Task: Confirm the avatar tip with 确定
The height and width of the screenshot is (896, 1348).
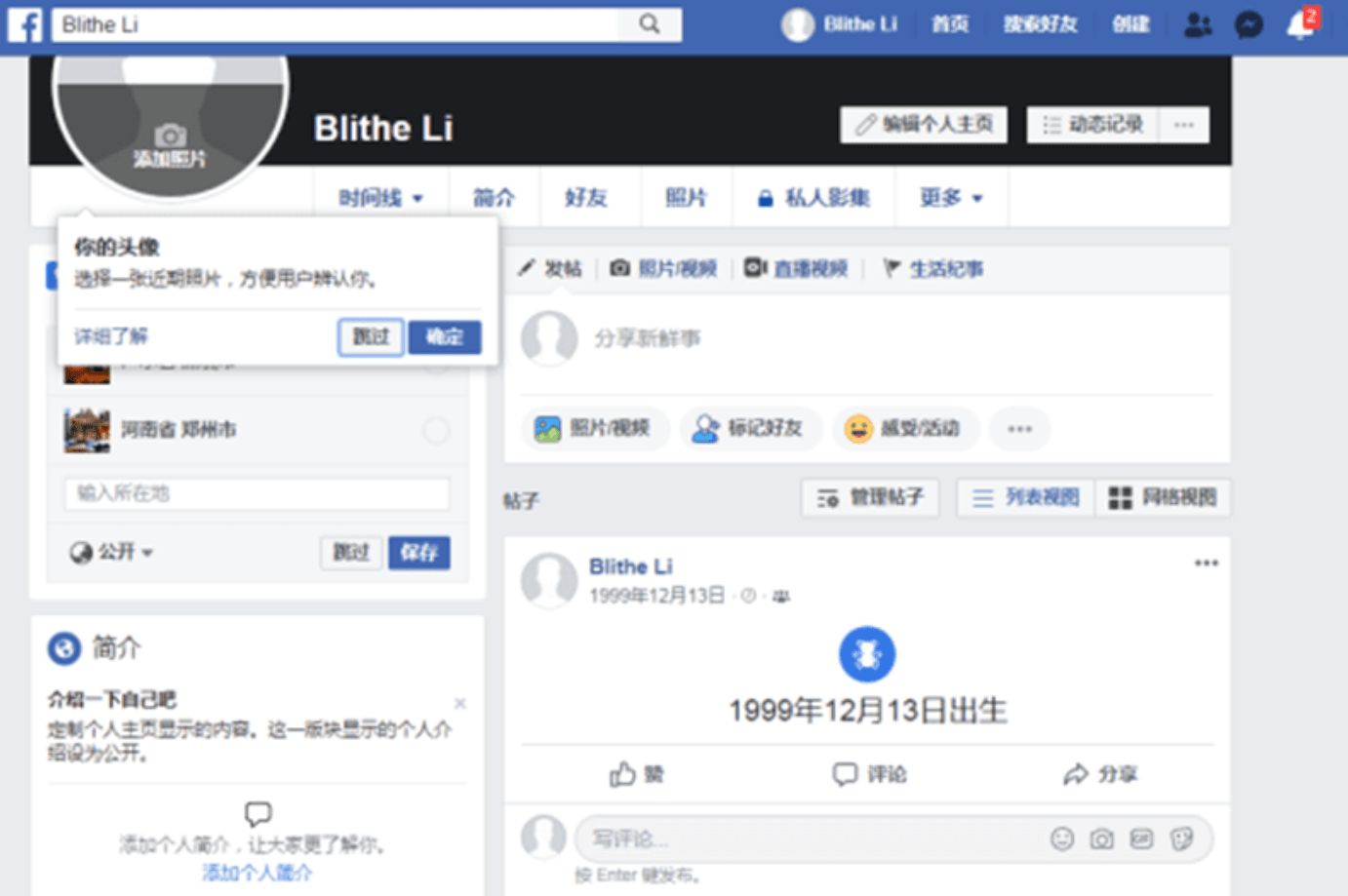Action: (445, 337)
